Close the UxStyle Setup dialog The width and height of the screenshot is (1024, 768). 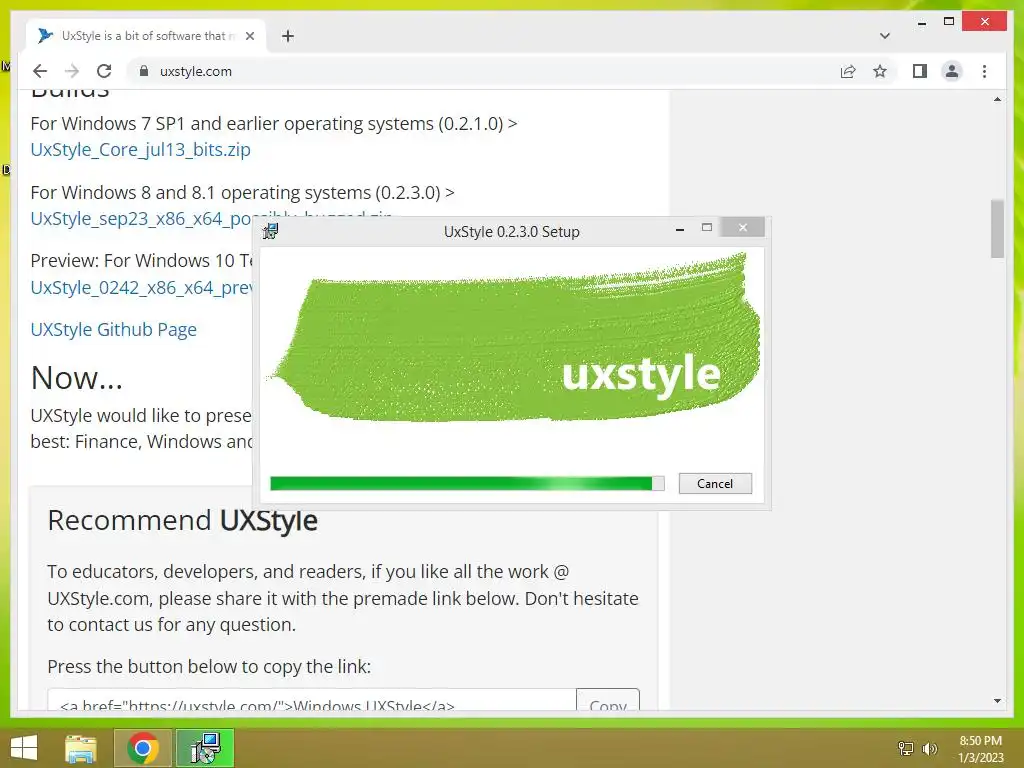tap(743, 227)
